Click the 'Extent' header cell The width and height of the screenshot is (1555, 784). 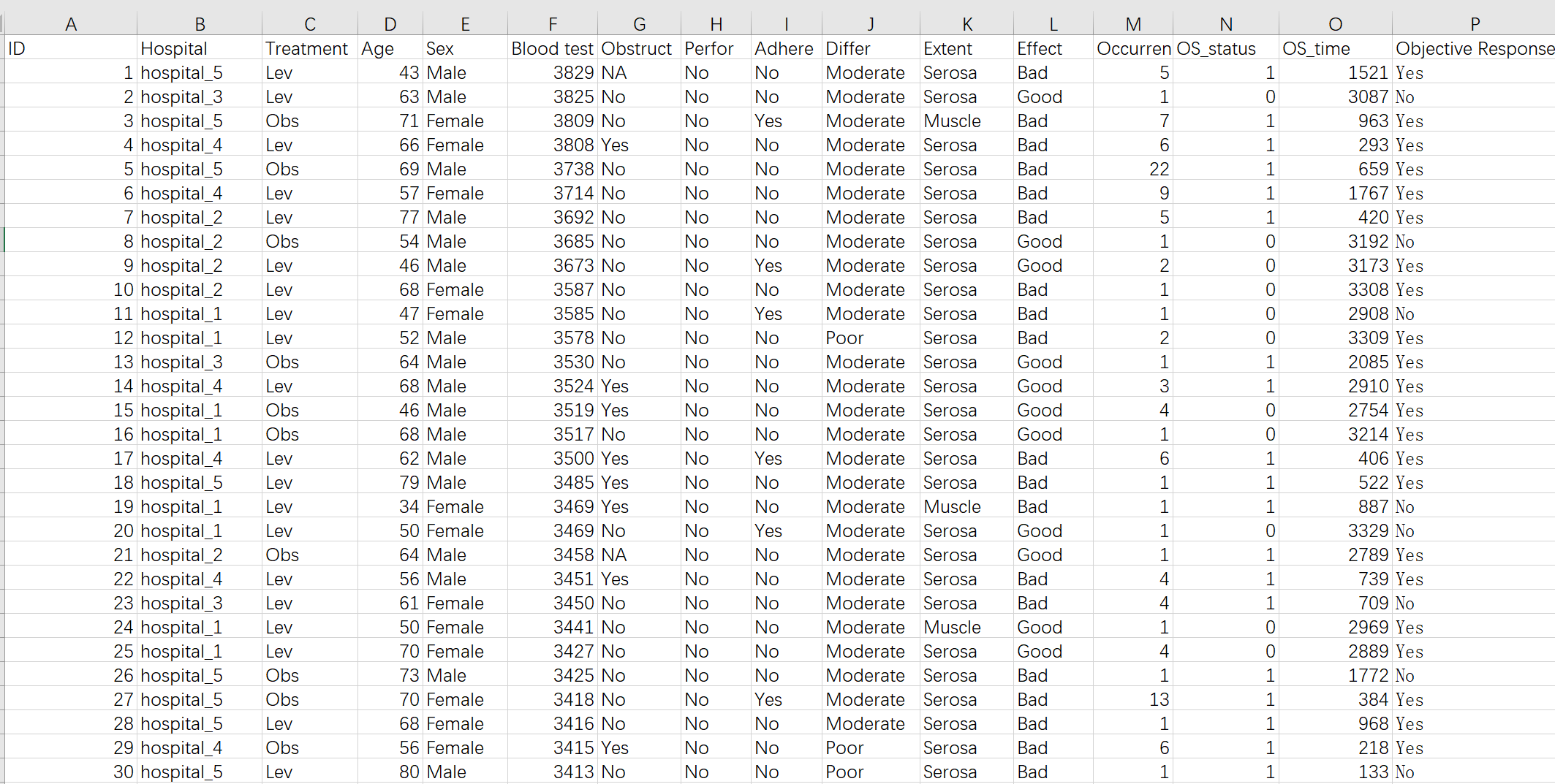966,48
